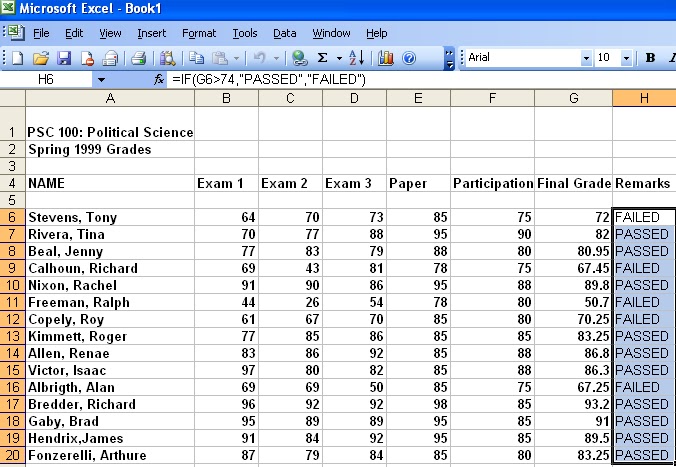Viewport: 676px width, 467px height.
Task: Undo the last action with the Undo arrow
Action: [260, 58]
